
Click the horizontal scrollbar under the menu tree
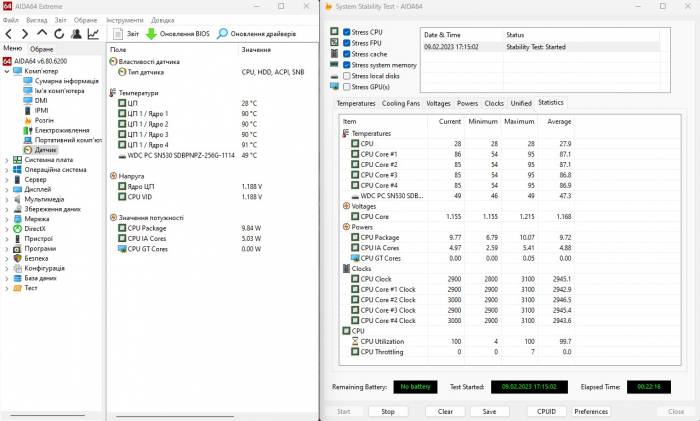pos(47,416)
